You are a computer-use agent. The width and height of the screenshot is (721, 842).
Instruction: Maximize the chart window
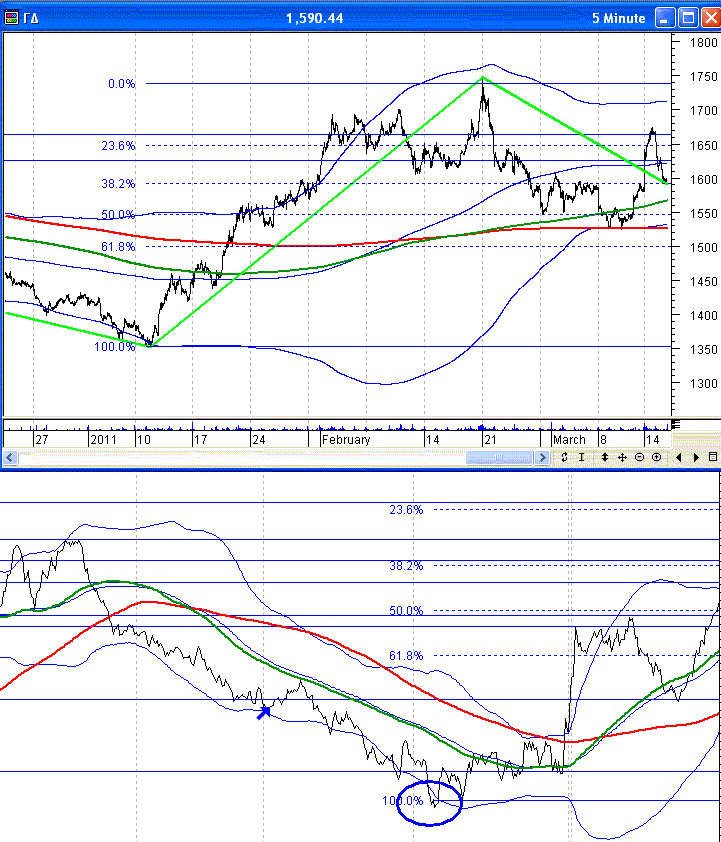click(688, 18)
